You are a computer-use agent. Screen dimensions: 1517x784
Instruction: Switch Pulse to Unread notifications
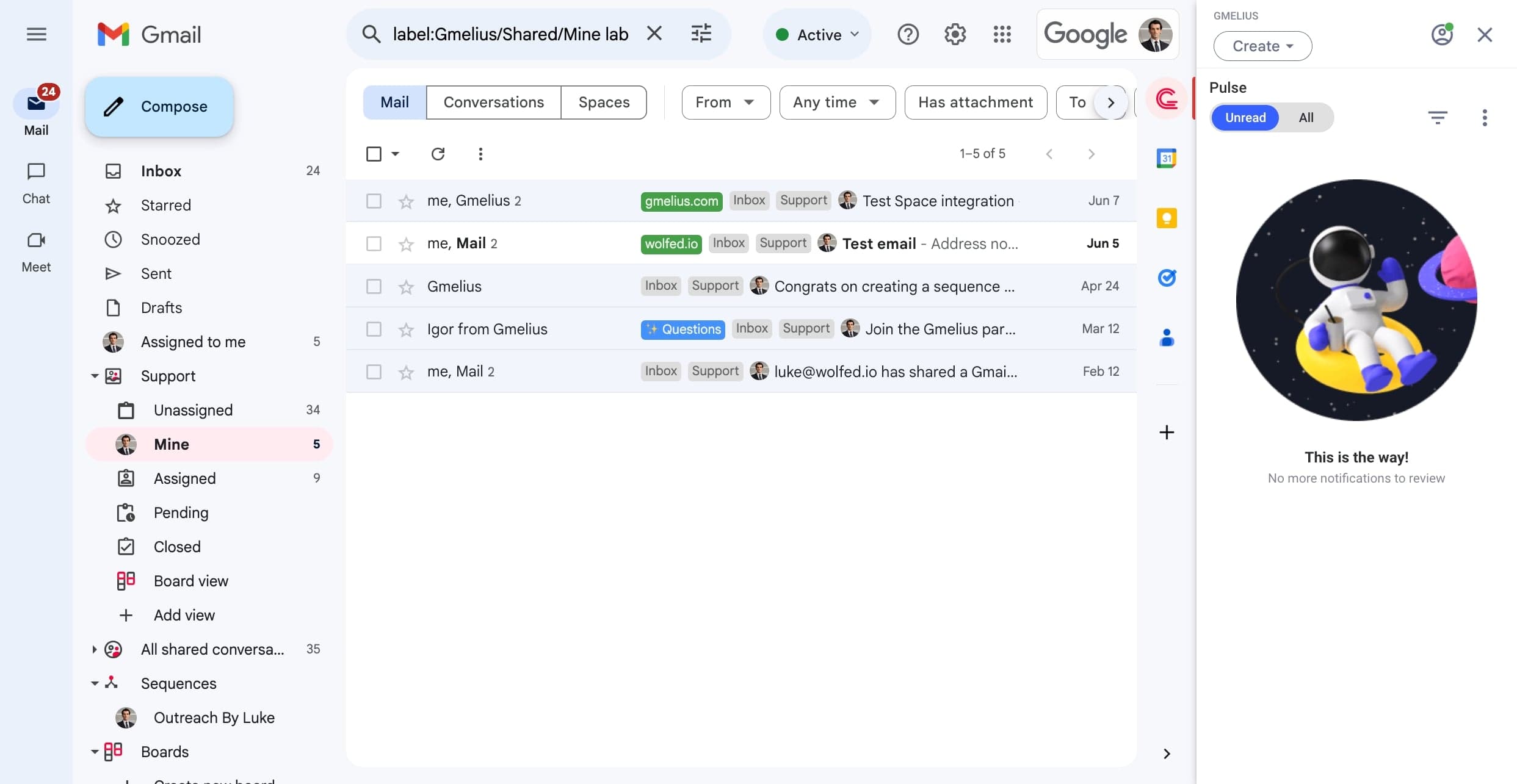pos(1245,117)
